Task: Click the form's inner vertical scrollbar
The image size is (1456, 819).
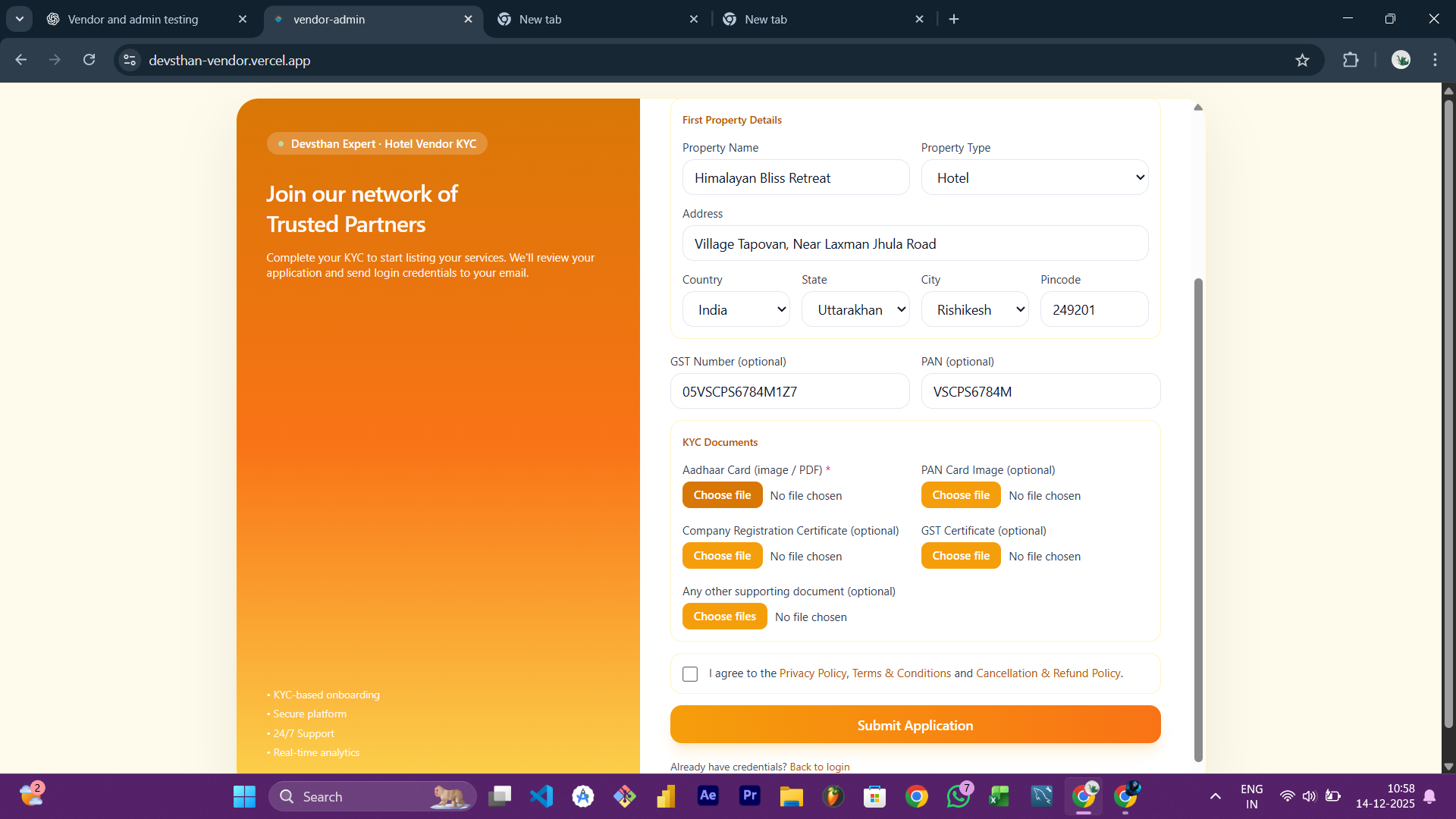Action: (1198, 516)
